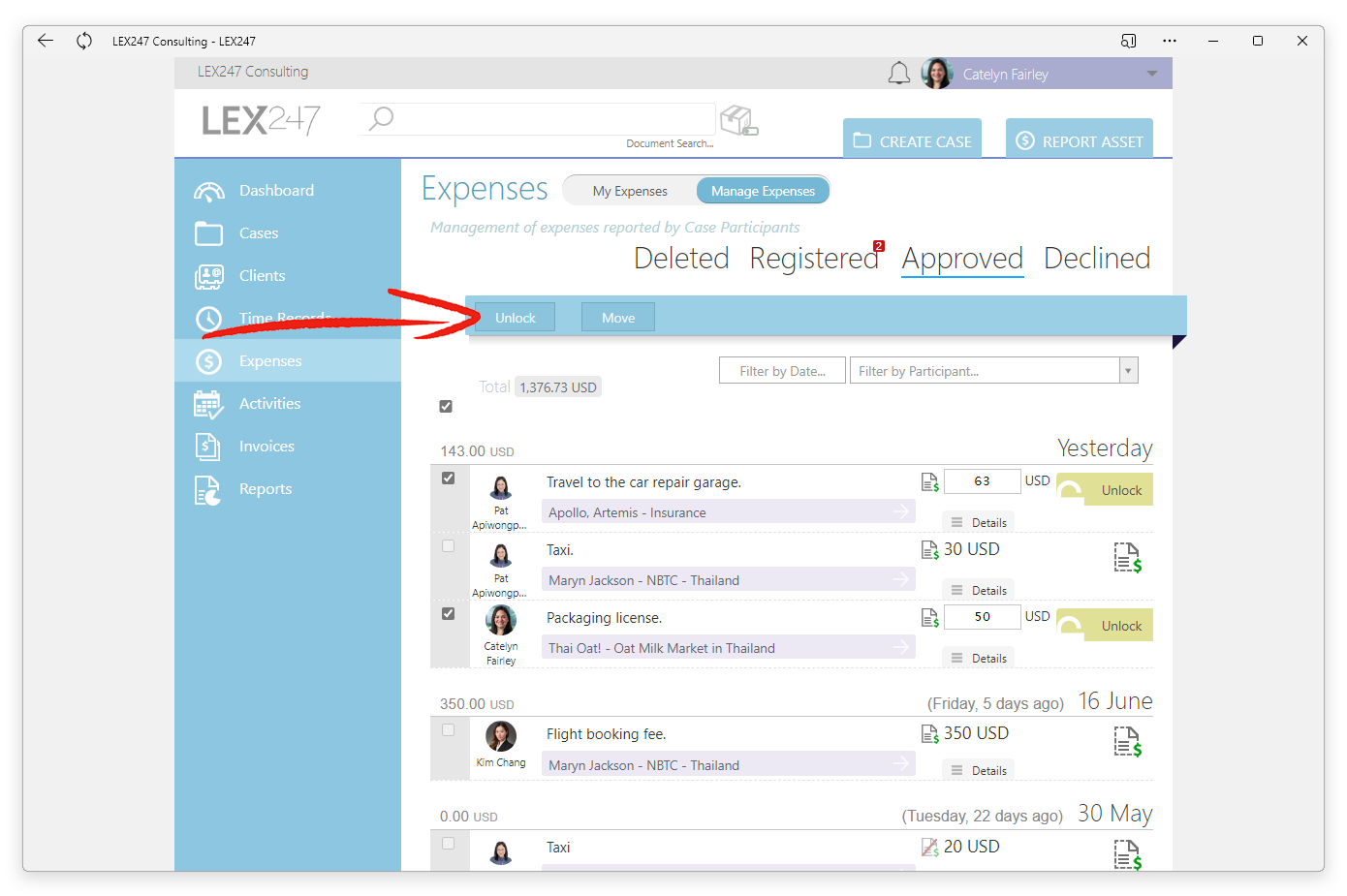Expand Details for Travel to car repair garage
Screen dimensions: 1347x896
pyautogui.click(x=979, y=523)
